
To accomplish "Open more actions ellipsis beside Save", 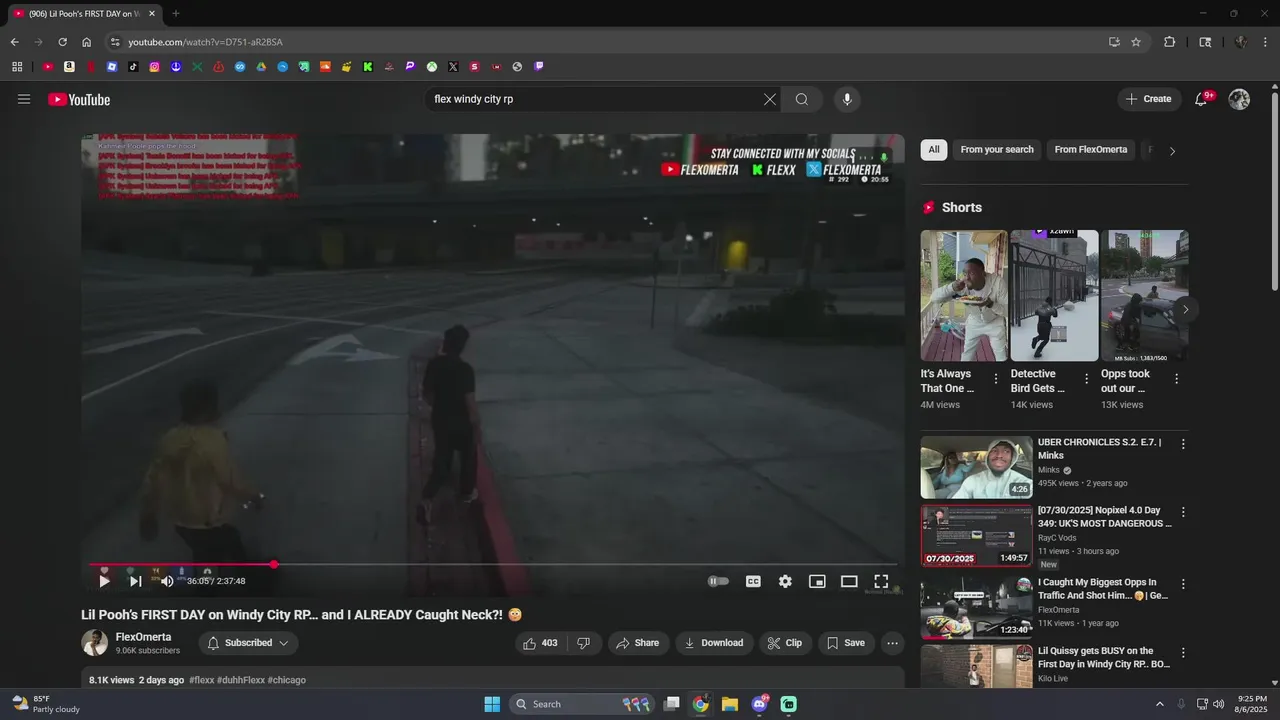I will tap(893, 643).
